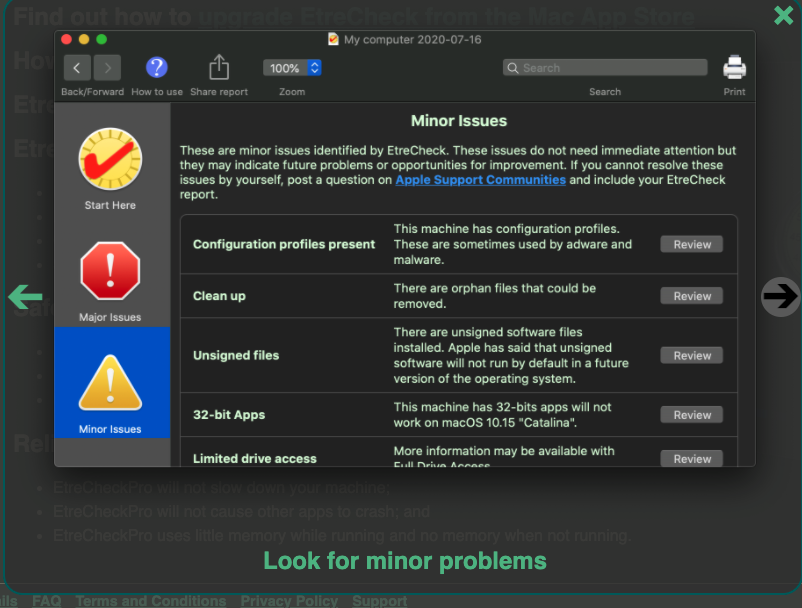802x608 pixels.
Task: Open the Privacy Policy footer link
Action: tap(289, 600)
